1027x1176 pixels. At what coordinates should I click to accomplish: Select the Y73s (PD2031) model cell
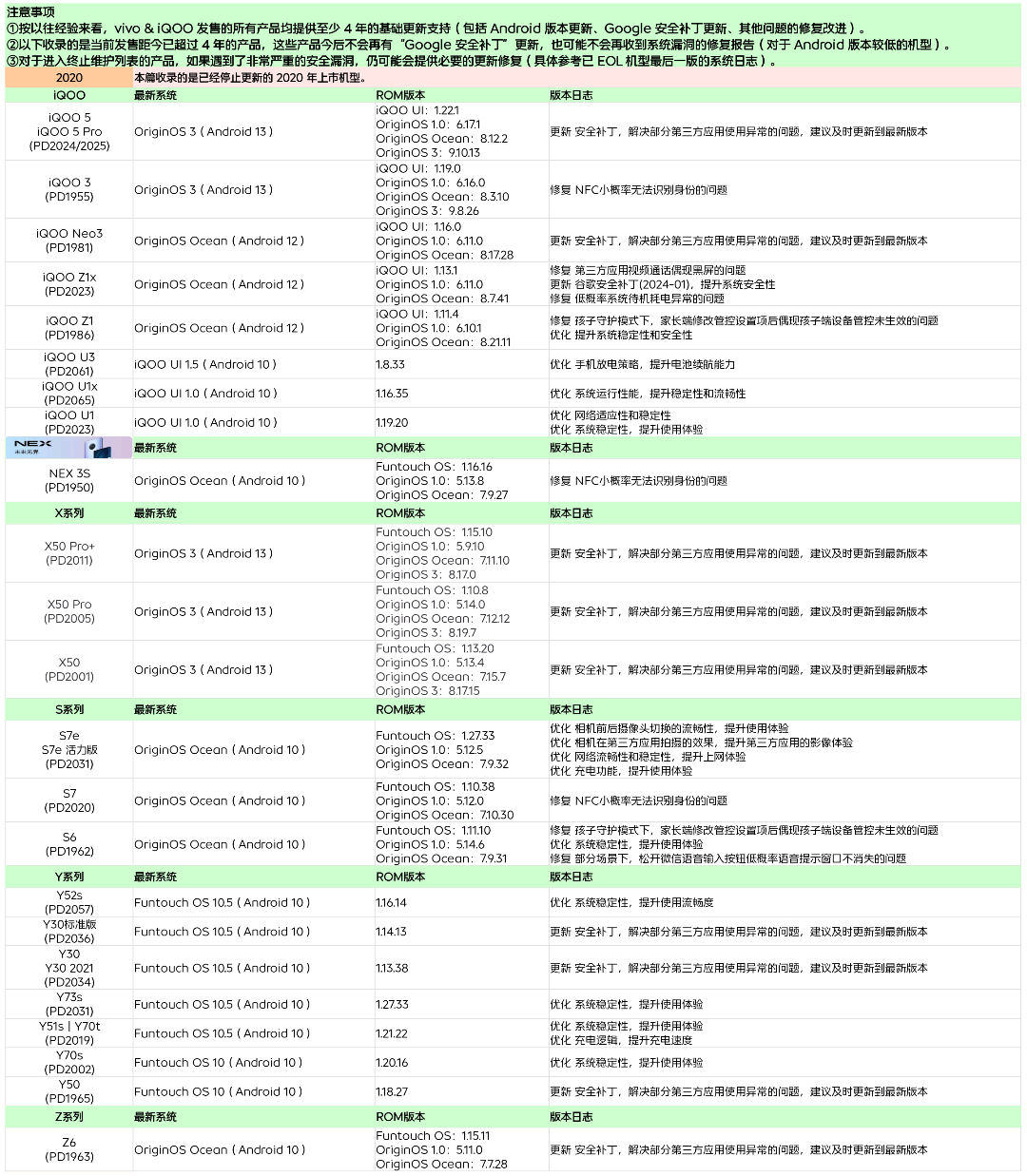(69, 1004)
